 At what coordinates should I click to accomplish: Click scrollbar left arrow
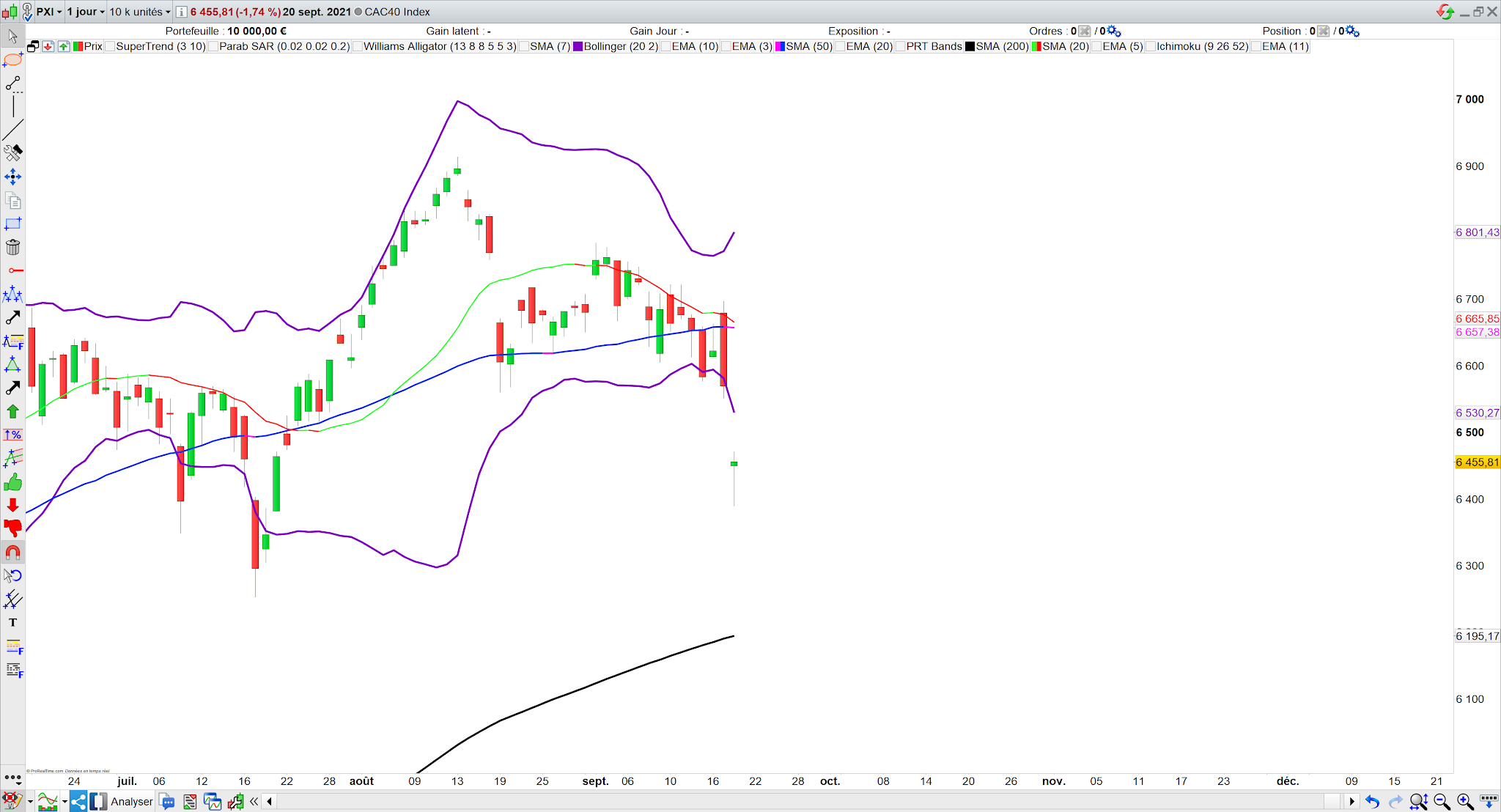pos(270,802)
